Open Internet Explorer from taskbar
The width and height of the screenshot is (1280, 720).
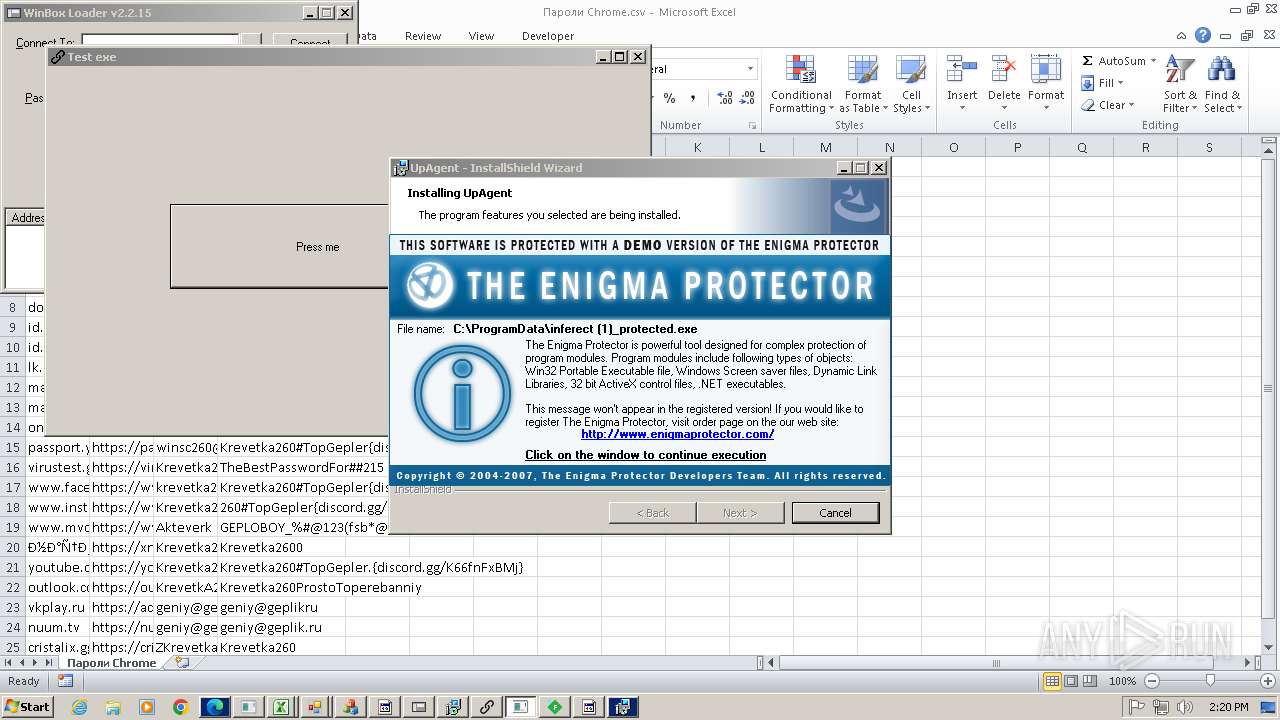pyautogui.click(x=80, y=707)
